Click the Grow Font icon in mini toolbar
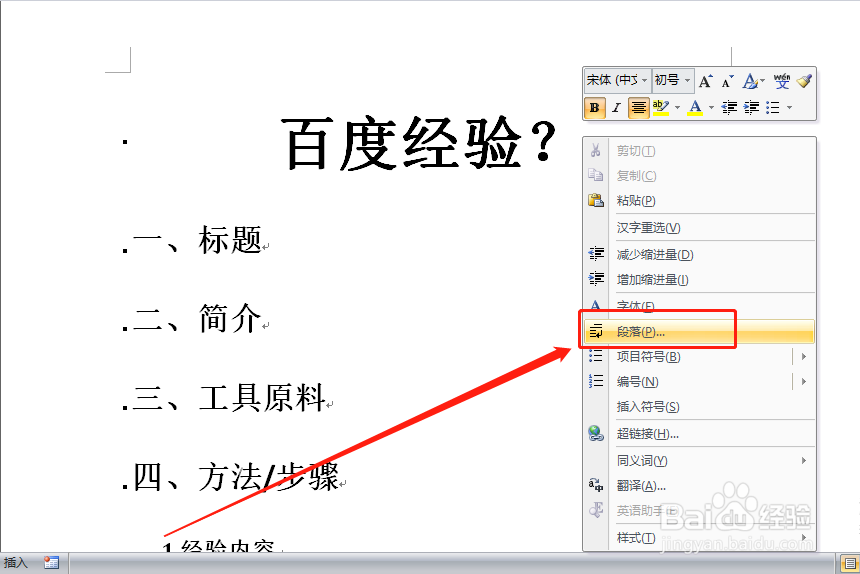 tap(705, 82)
